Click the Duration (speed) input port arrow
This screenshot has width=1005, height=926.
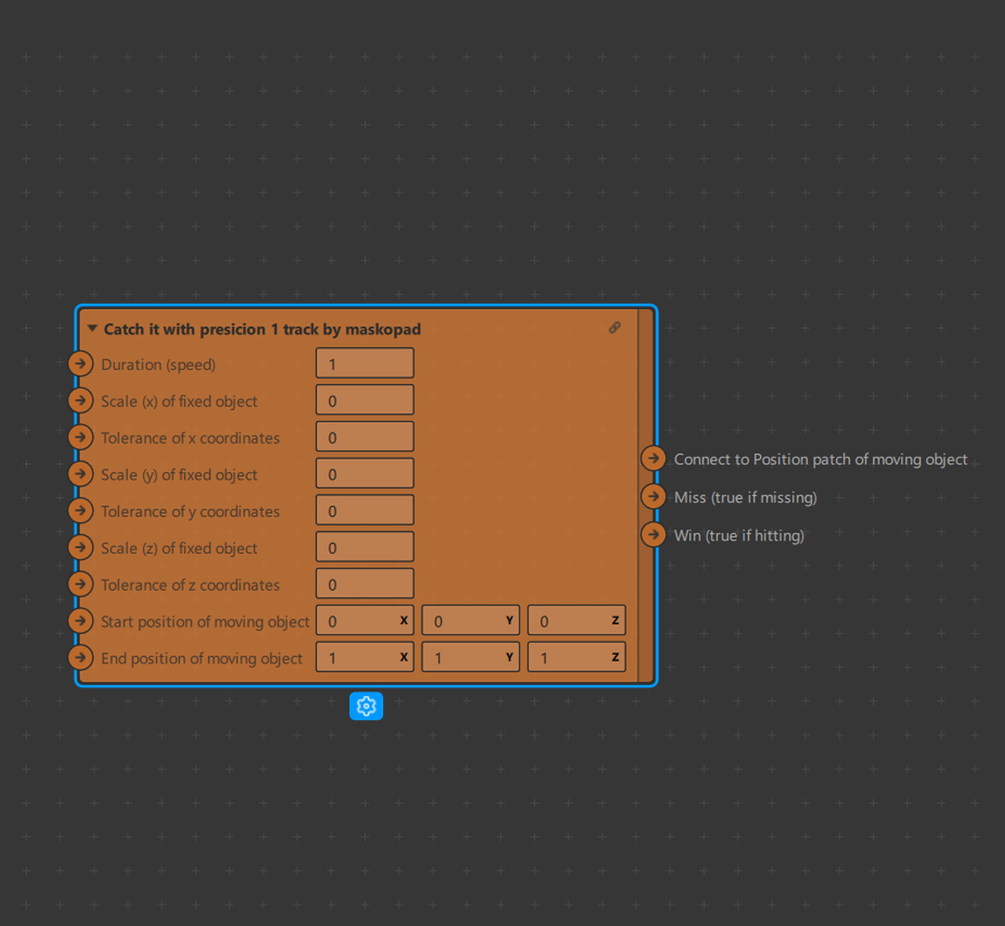click(81, 364)
